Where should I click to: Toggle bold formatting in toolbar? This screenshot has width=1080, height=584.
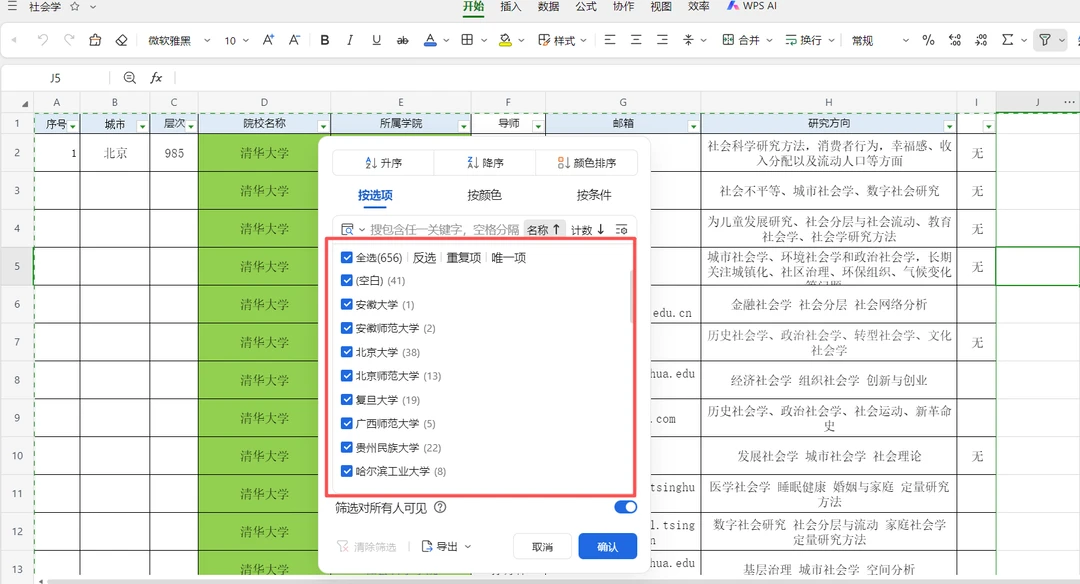pyautogui.click(x=325, y=41)
